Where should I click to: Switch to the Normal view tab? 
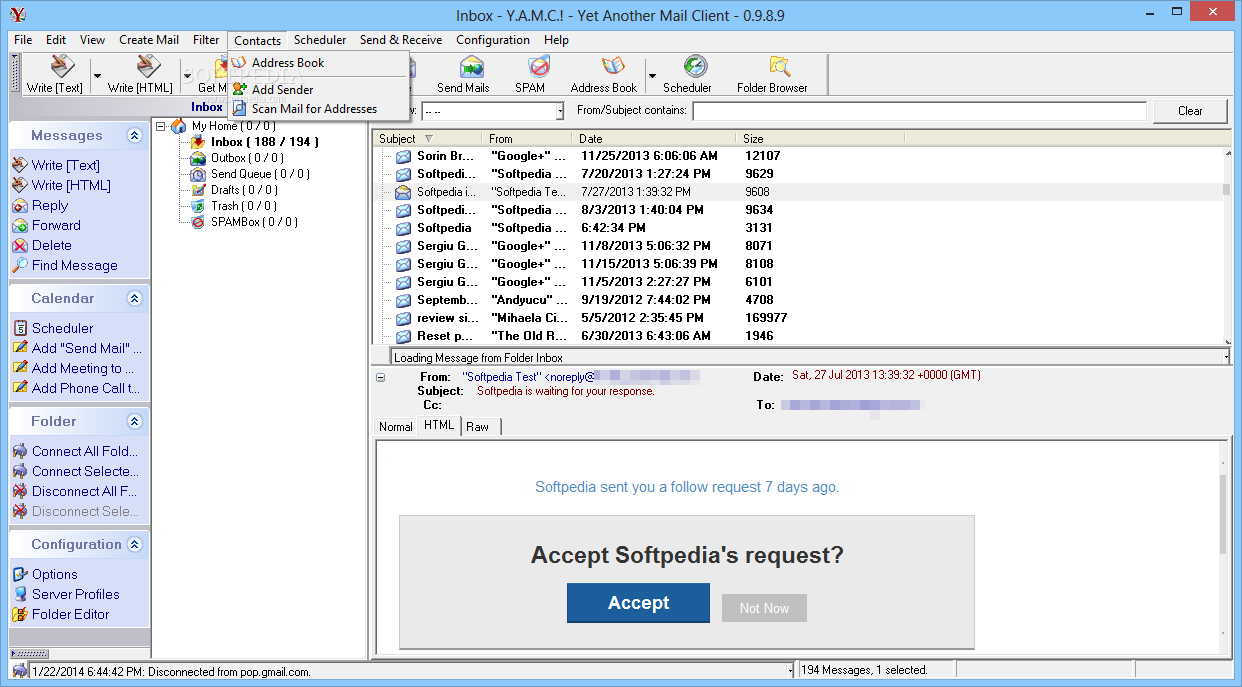[x=395, y=427]
